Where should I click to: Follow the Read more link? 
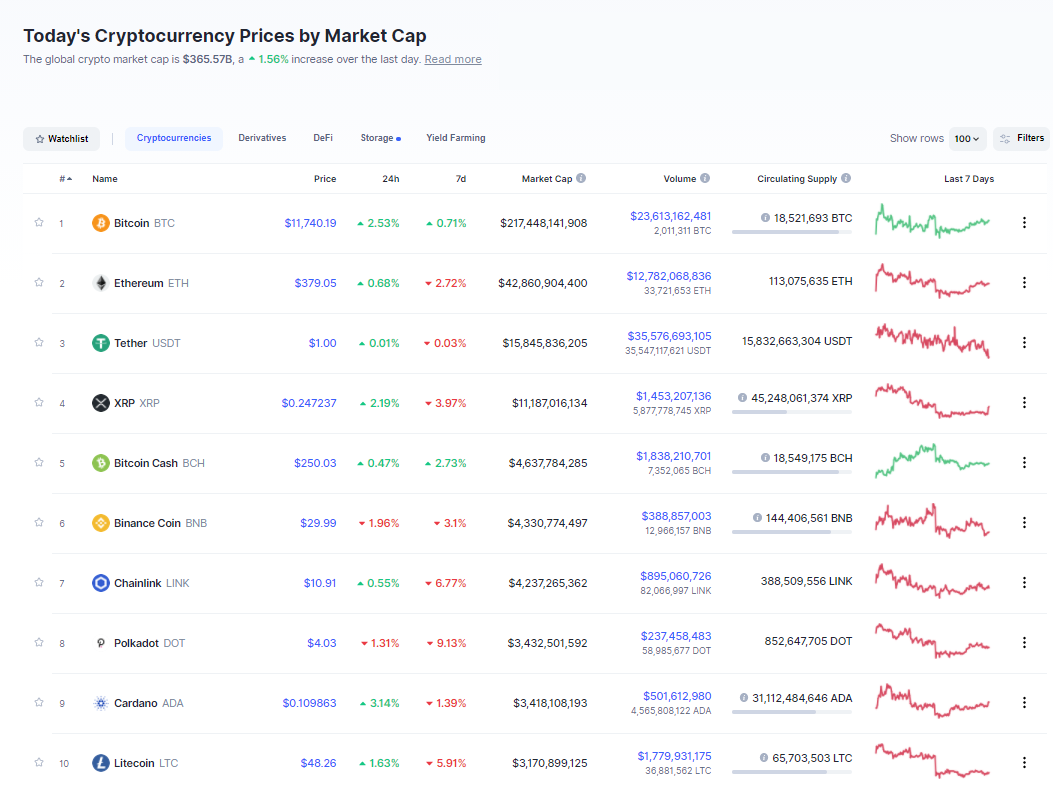[x=453, y=59]
